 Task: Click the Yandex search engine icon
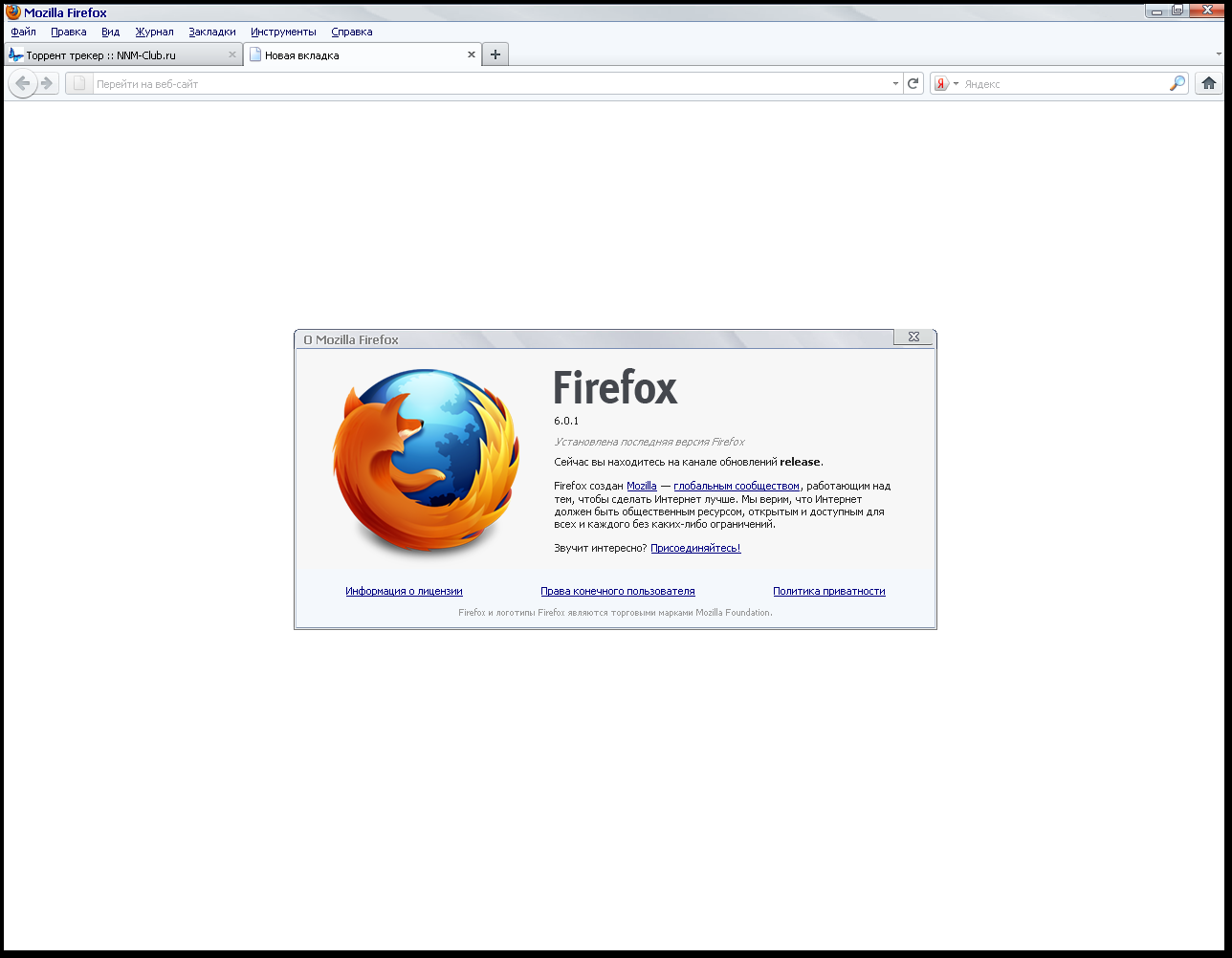941,83
